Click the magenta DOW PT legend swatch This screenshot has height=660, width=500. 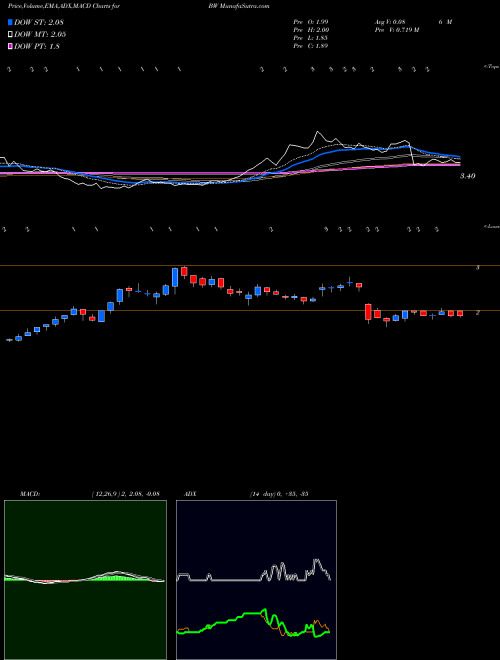pos(10,46)
